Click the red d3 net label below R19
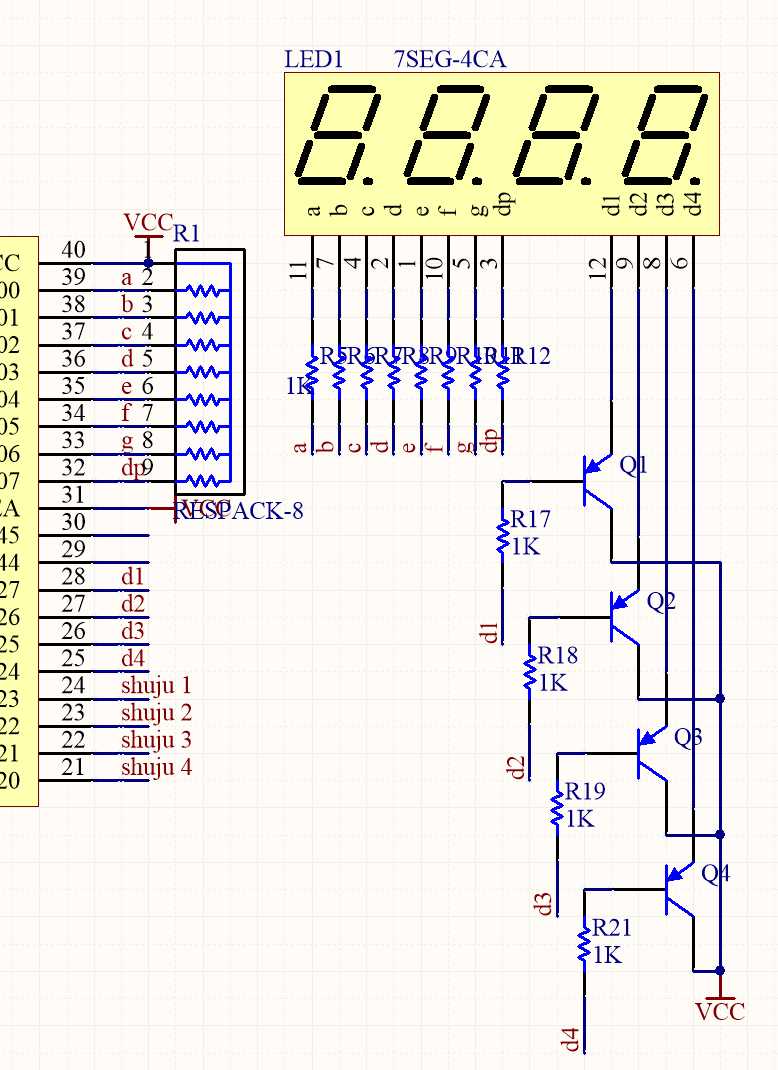 tap(545, 904)
